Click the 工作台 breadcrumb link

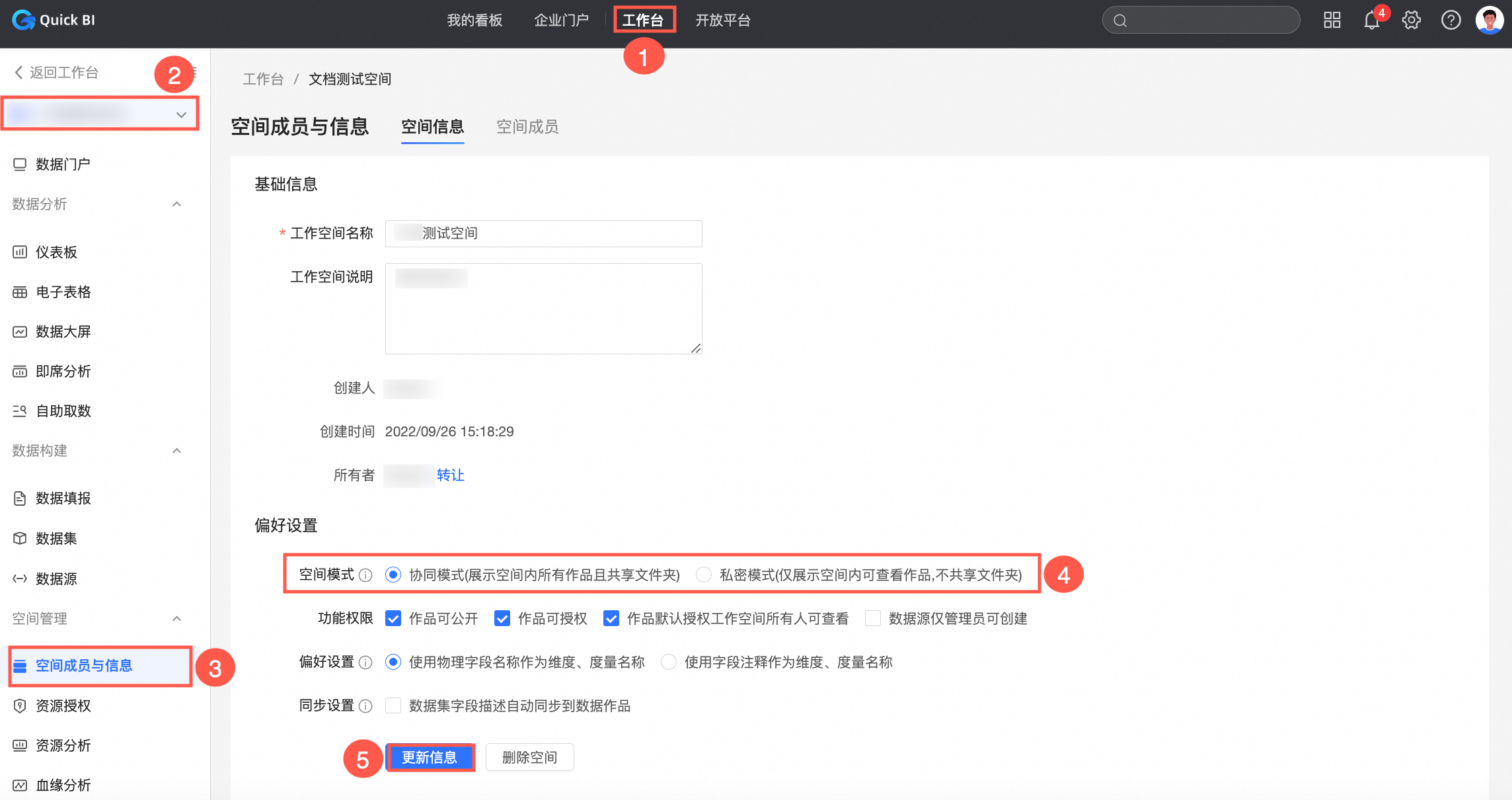(x=263, y=79)
